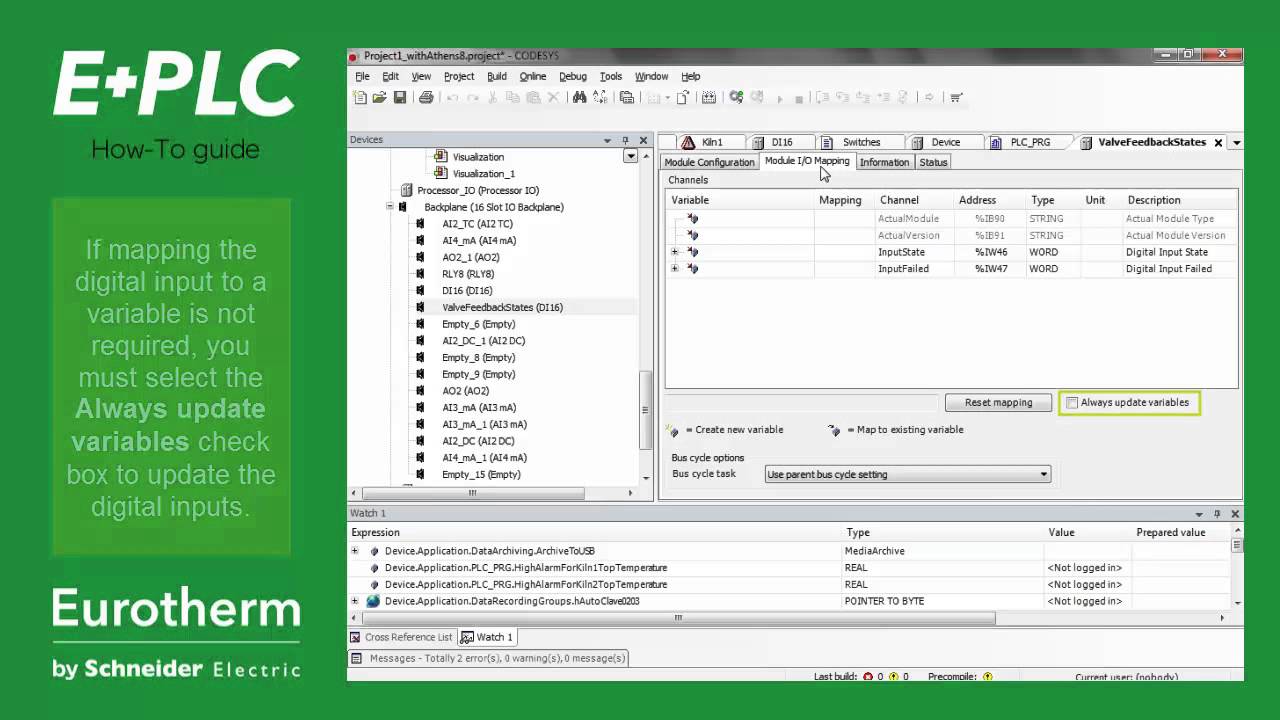This screenshot has height=720, width=1280.
Task: Click the Watch 1 horizontal scrollbar
Action: 677,618
